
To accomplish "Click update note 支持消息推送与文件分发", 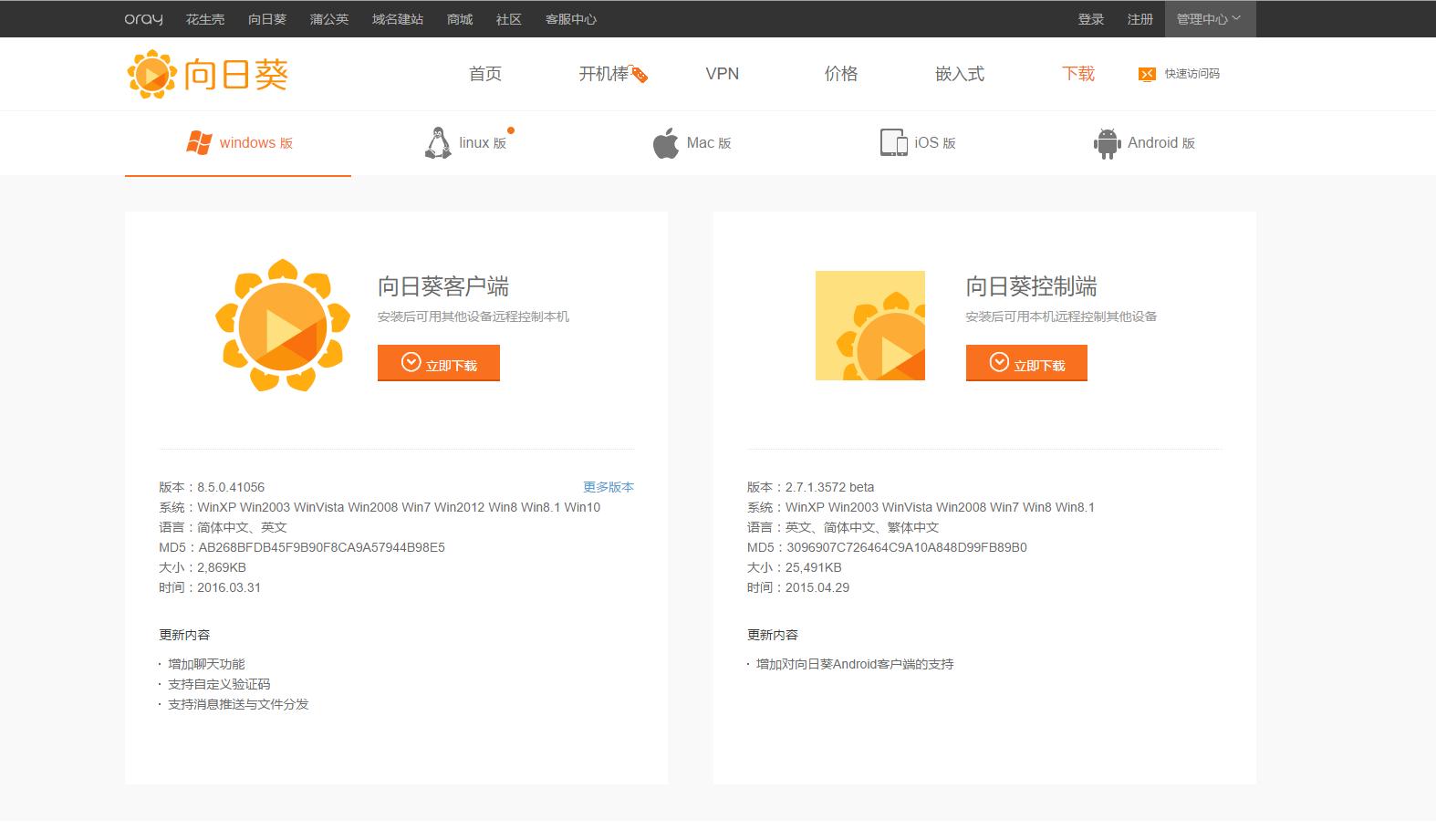I will coord(238,704).
